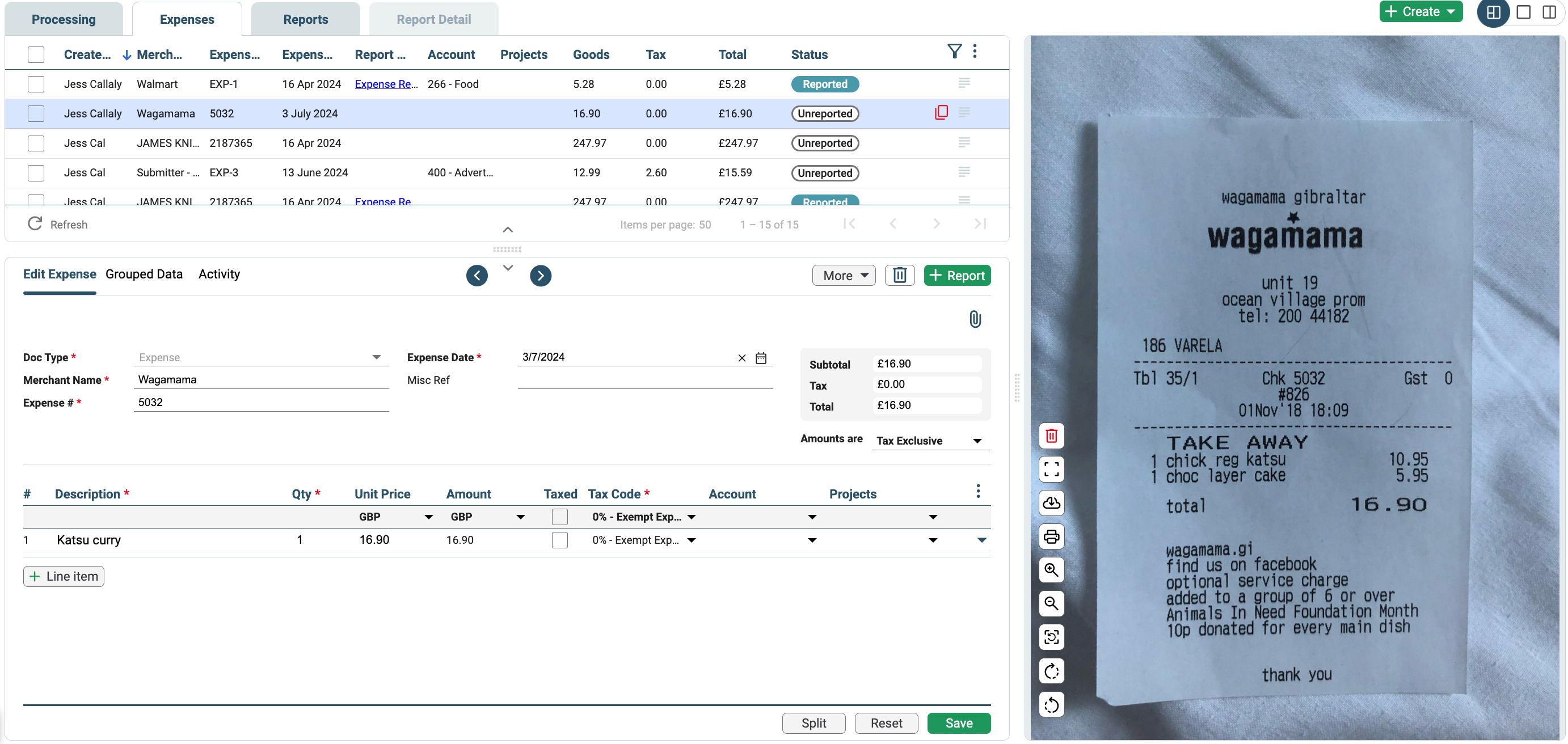Expand the Katsu curry line item row
1568x744 pixels.
[x=981, y=540]
